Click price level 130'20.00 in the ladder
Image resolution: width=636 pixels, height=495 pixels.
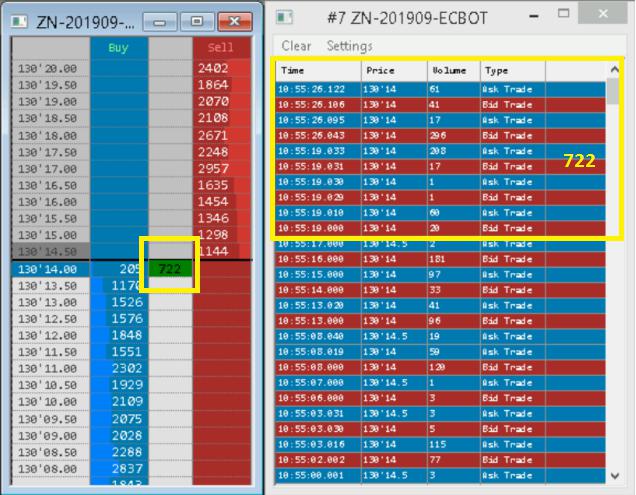coord(50,68)
